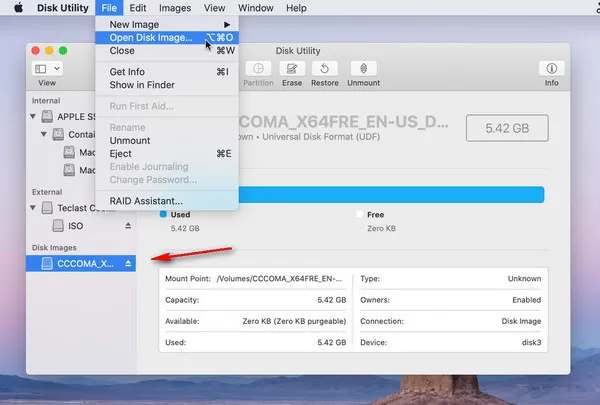This screenshot has height=405, width=600.
Task: Open RAID Assistant… from File menu
Action: click(x=167, y=201)
